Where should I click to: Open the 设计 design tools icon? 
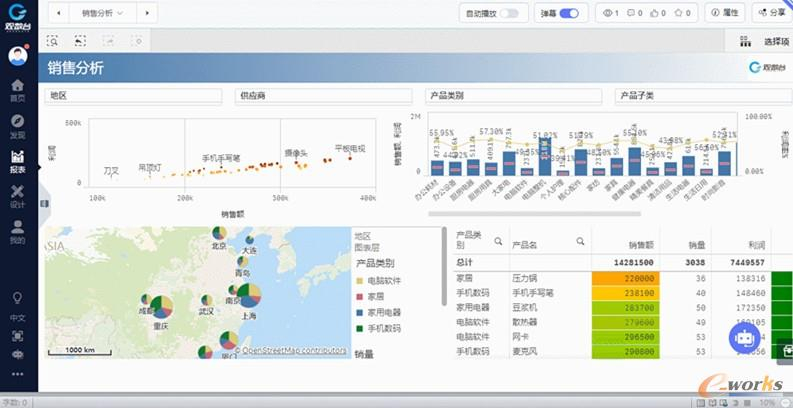pos(17,195)
